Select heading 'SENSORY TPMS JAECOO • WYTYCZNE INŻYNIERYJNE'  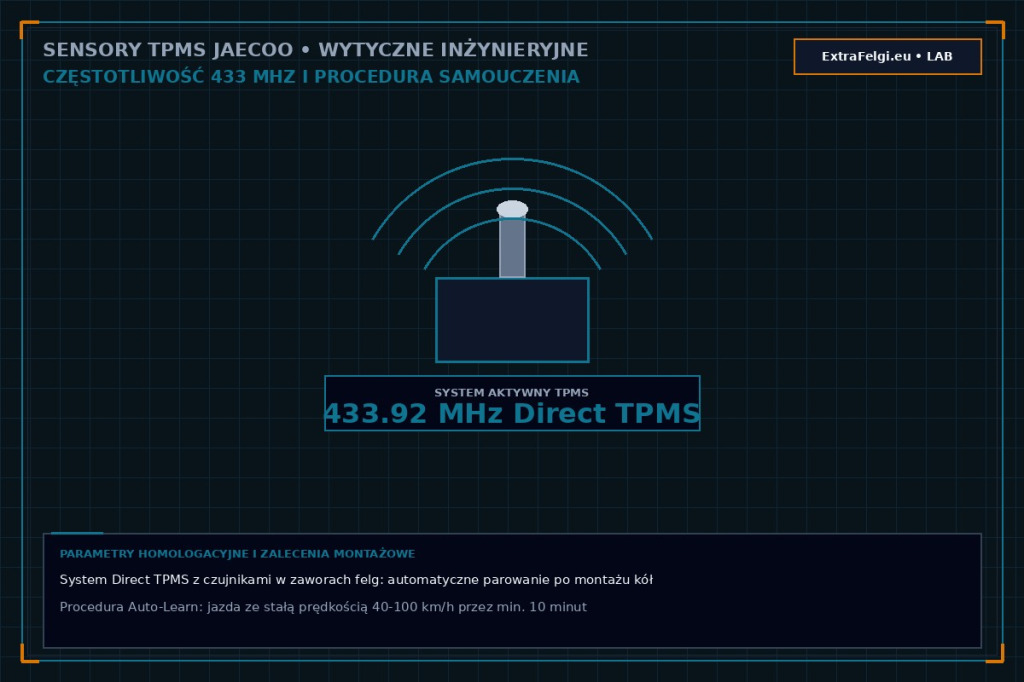315,50
